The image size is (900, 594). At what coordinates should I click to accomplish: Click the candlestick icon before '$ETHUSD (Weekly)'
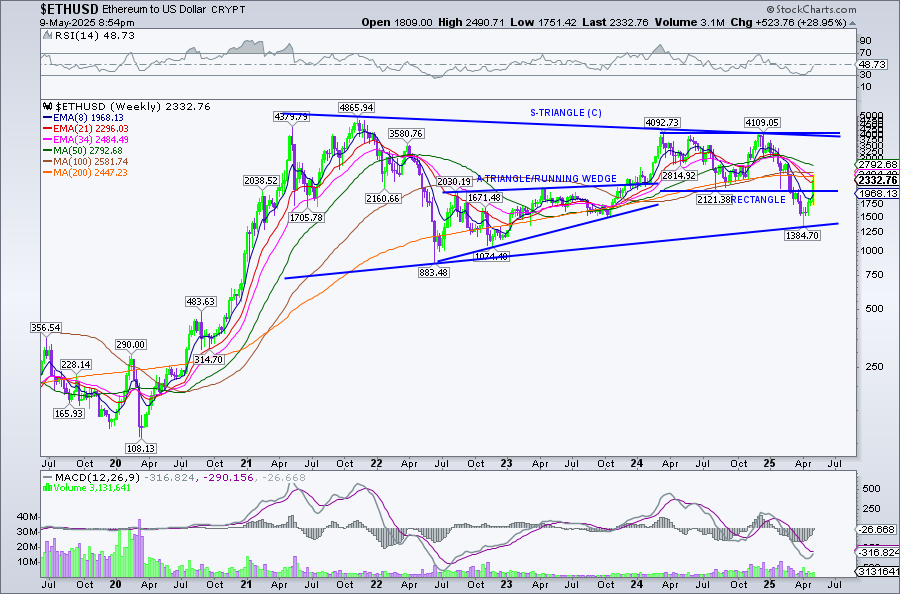point(48,107)
